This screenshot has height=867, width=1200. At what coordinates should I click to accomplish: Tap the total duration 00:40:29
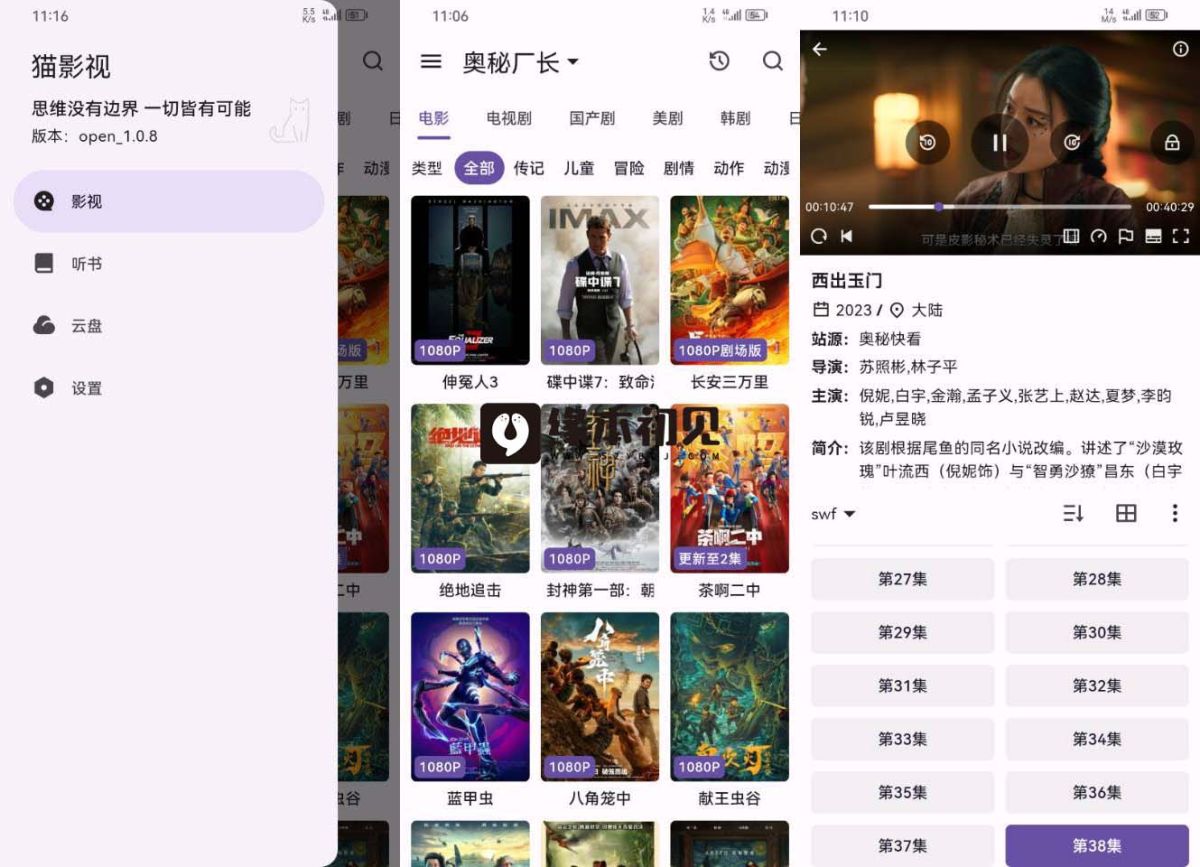[1170, 207]
